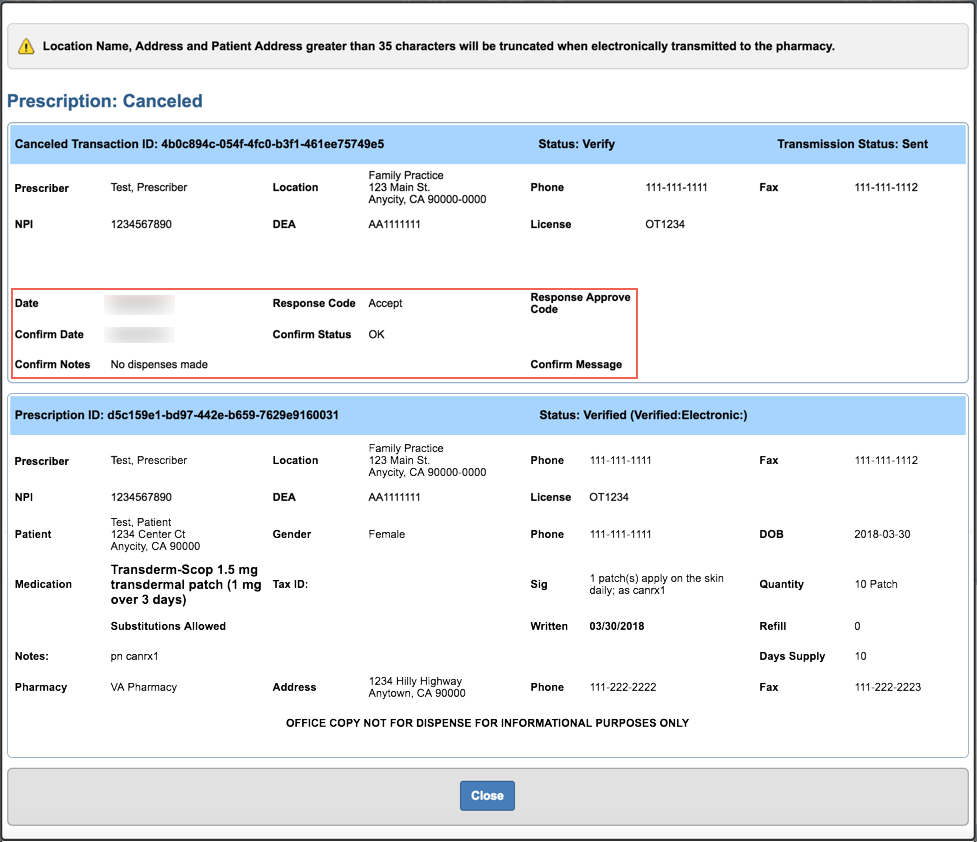Click the blurred Confirm Date value
977x842 pixels.
(x=140, y=334)
